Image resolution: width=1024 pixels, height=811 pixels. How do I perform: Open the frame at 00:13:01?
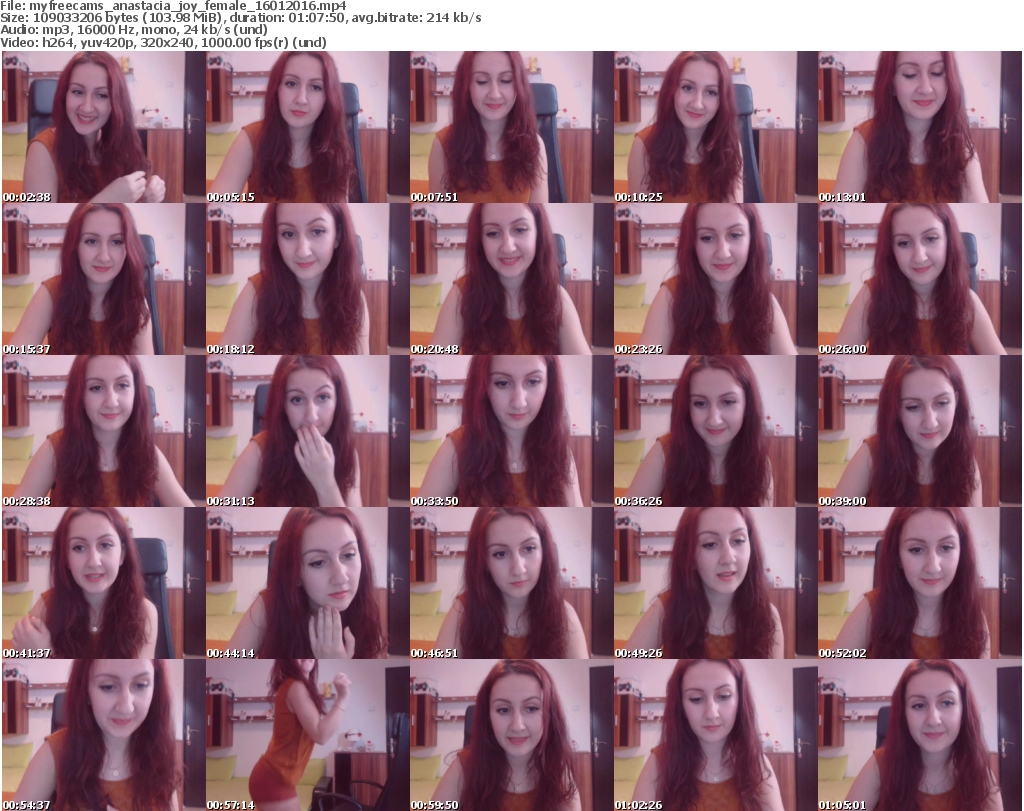click(920, 127)
